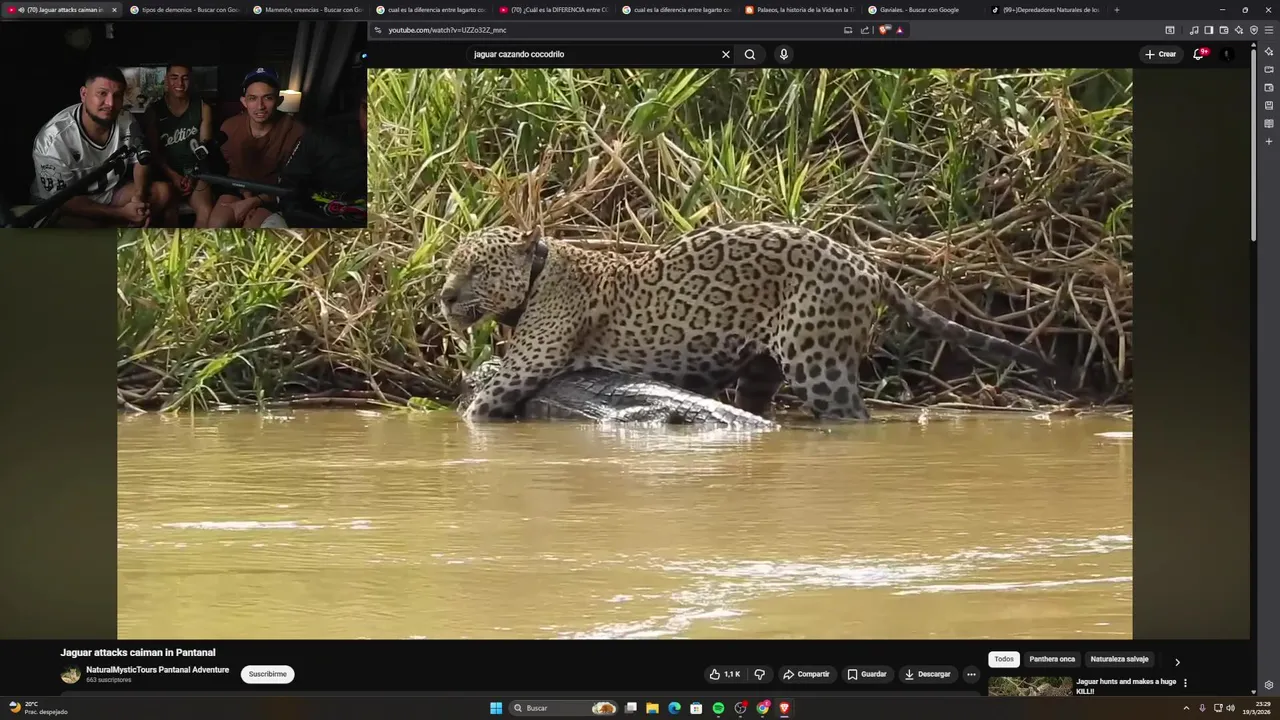Close the 'Jaguar attacks caiman' tab
The width and height of the screenshot is (1280, 720).
(x=114, y=10)
